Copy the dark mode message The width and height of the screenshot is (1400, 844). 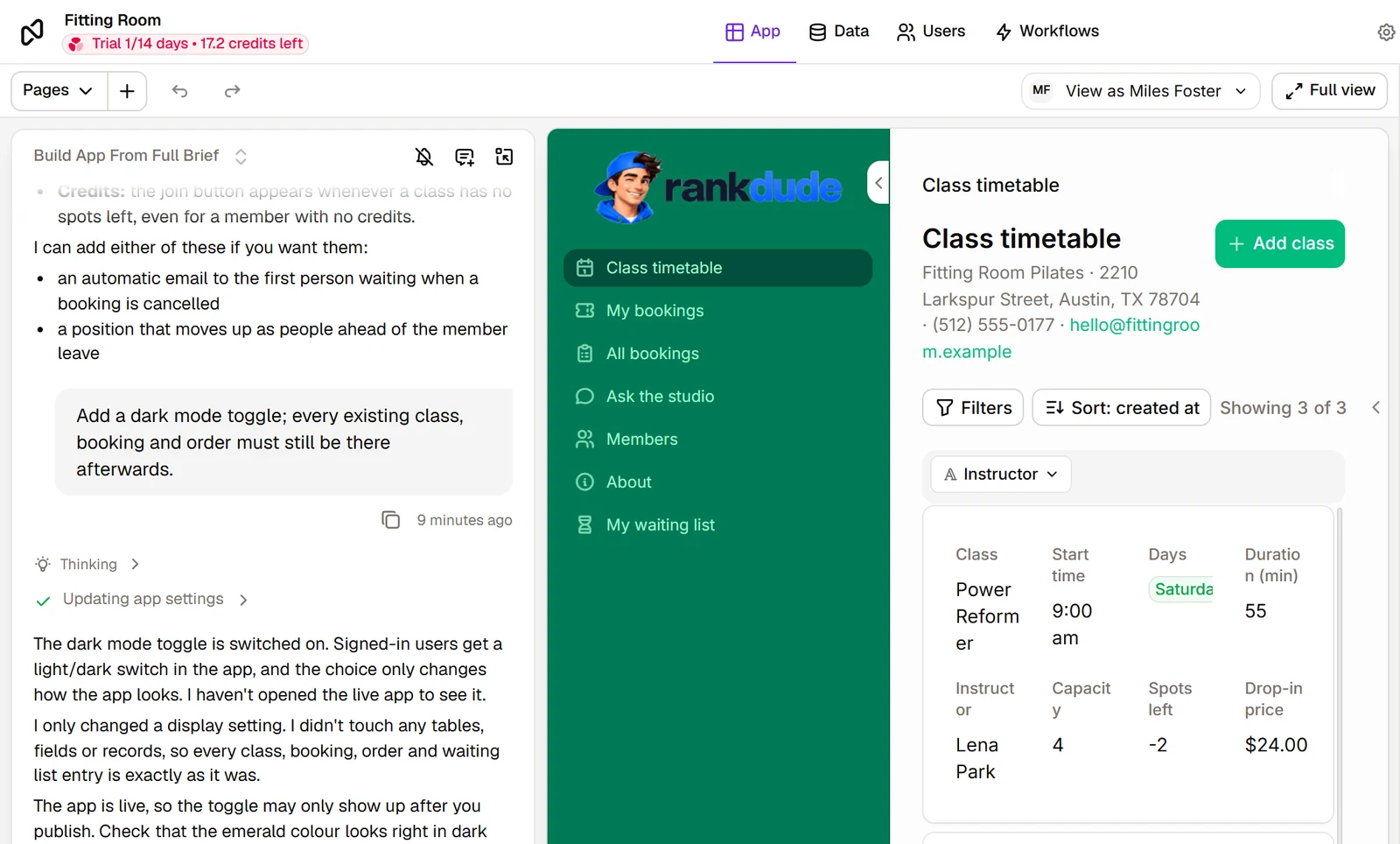click(x=390, y=520)
